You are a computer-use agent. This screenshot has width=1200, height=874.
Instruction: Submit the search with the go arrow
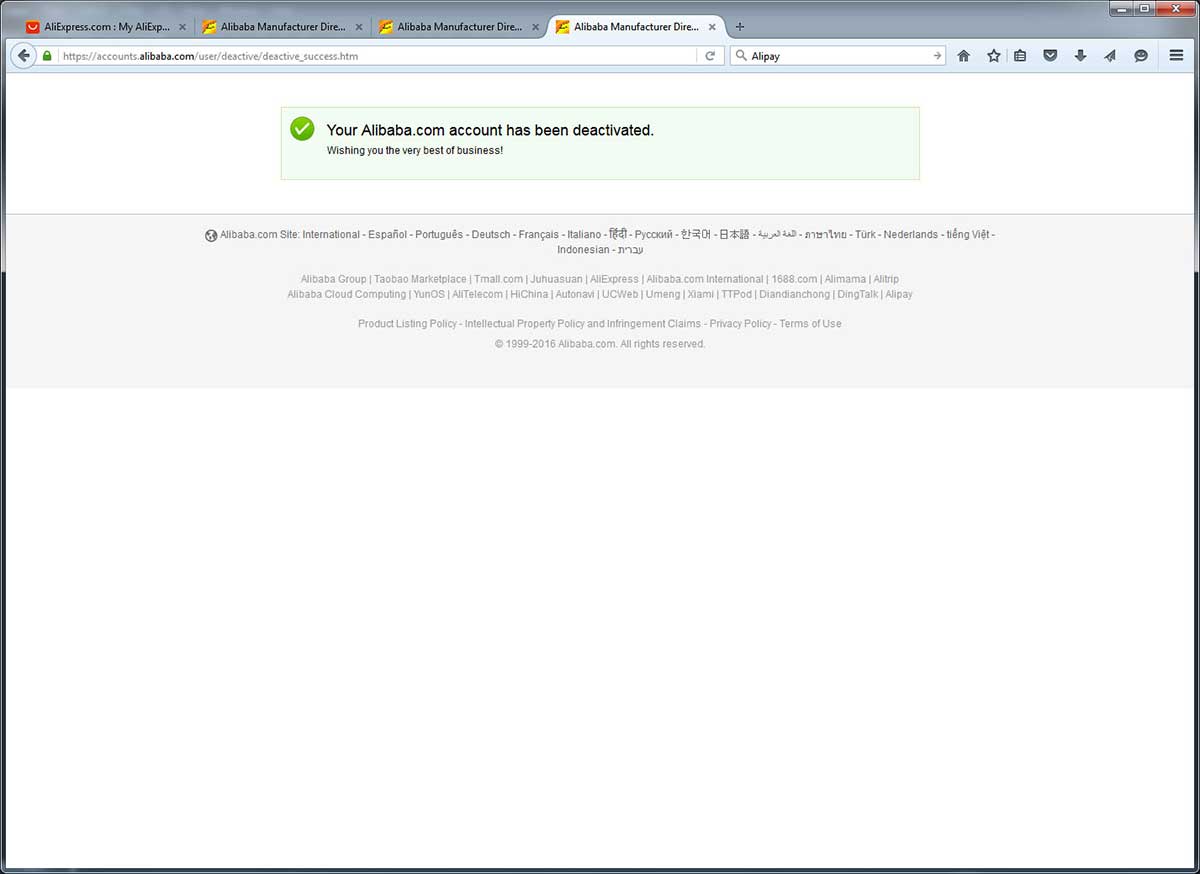[x=937, y=56]
